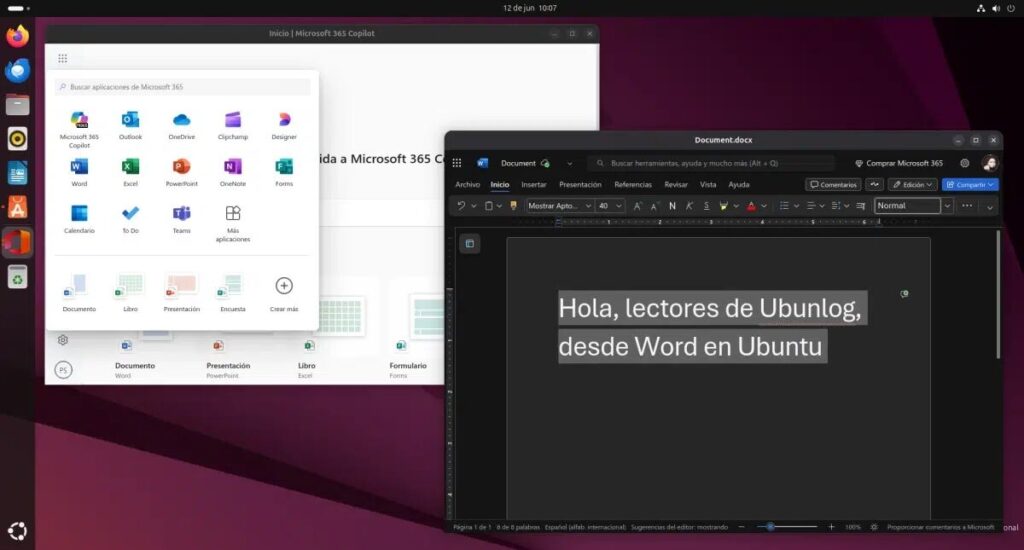
Task: Select the Format Painter icon
Action: coord(513,206)
